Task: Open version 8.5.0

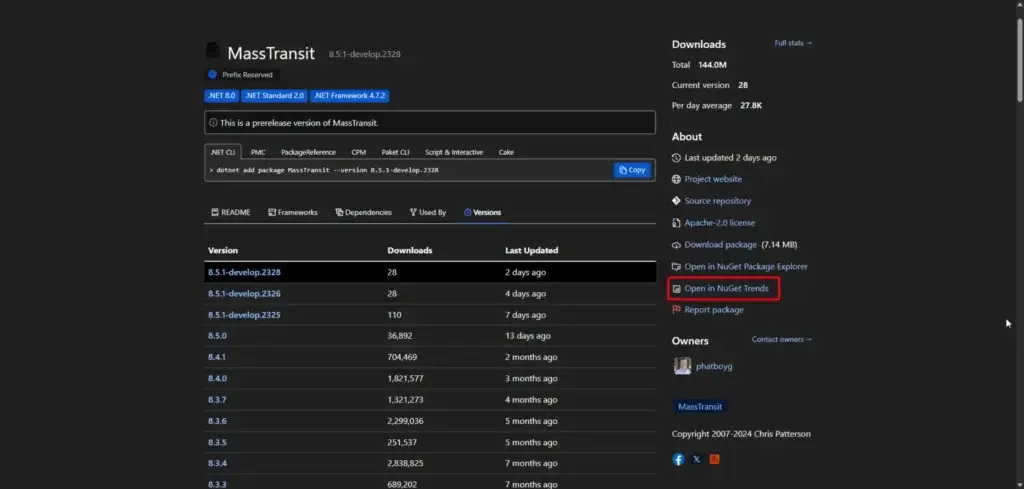Action: [217, 336]
